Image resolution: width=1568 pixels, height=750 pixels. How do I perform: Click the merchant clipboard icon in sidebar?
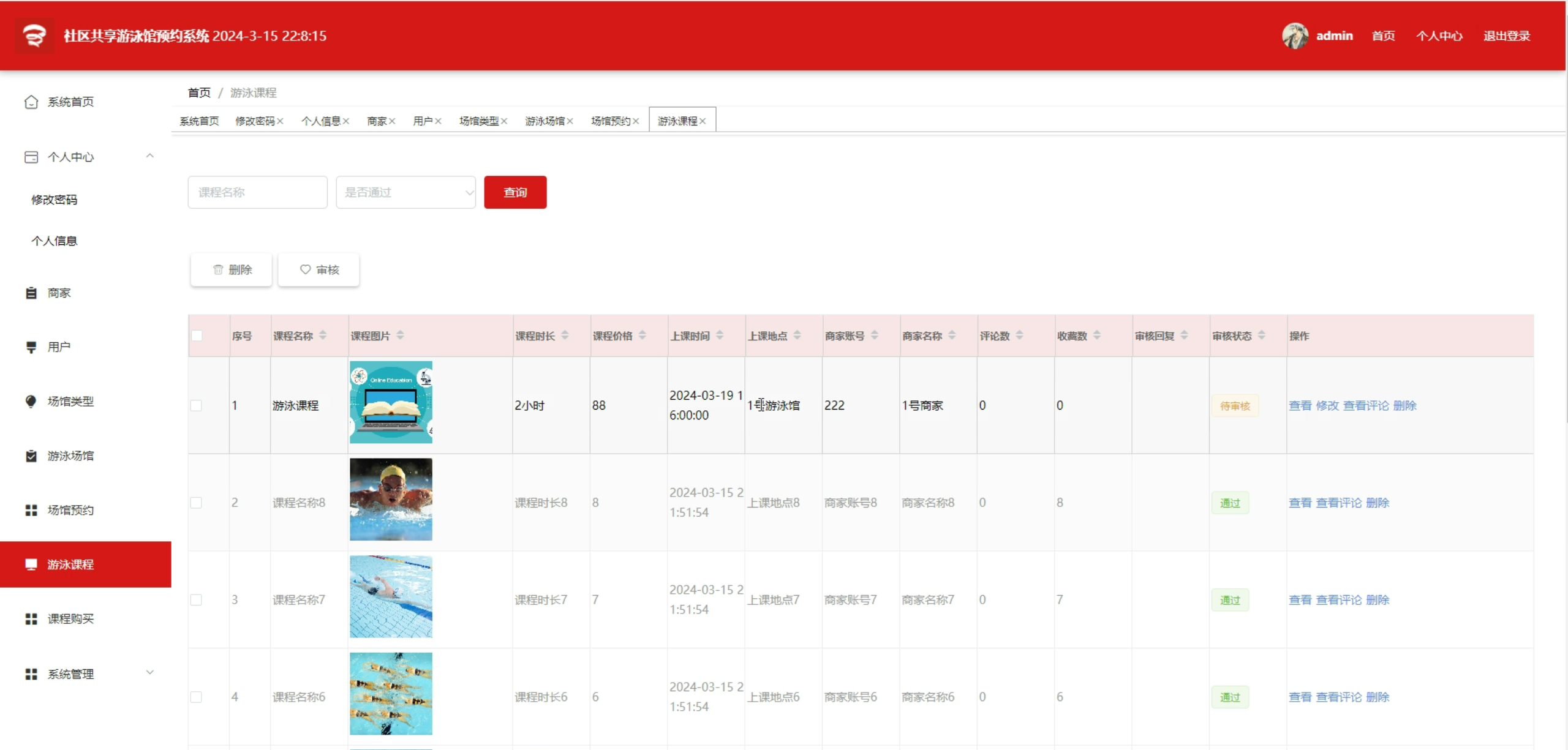coord(31,293)
